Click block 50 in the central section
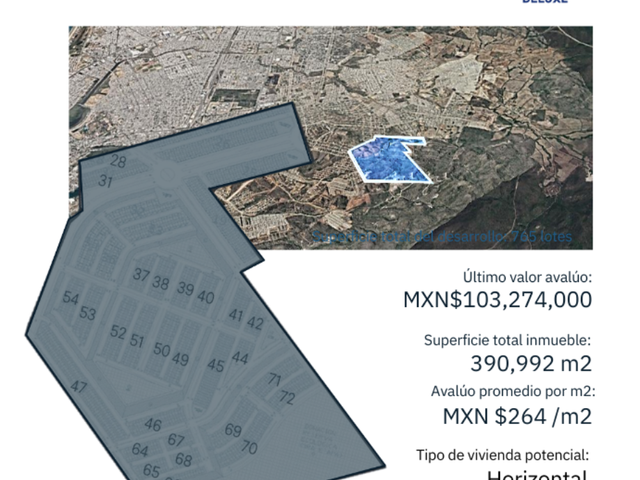Image resolution: width=640 pixels, height=480 pixels. point(162,349)
